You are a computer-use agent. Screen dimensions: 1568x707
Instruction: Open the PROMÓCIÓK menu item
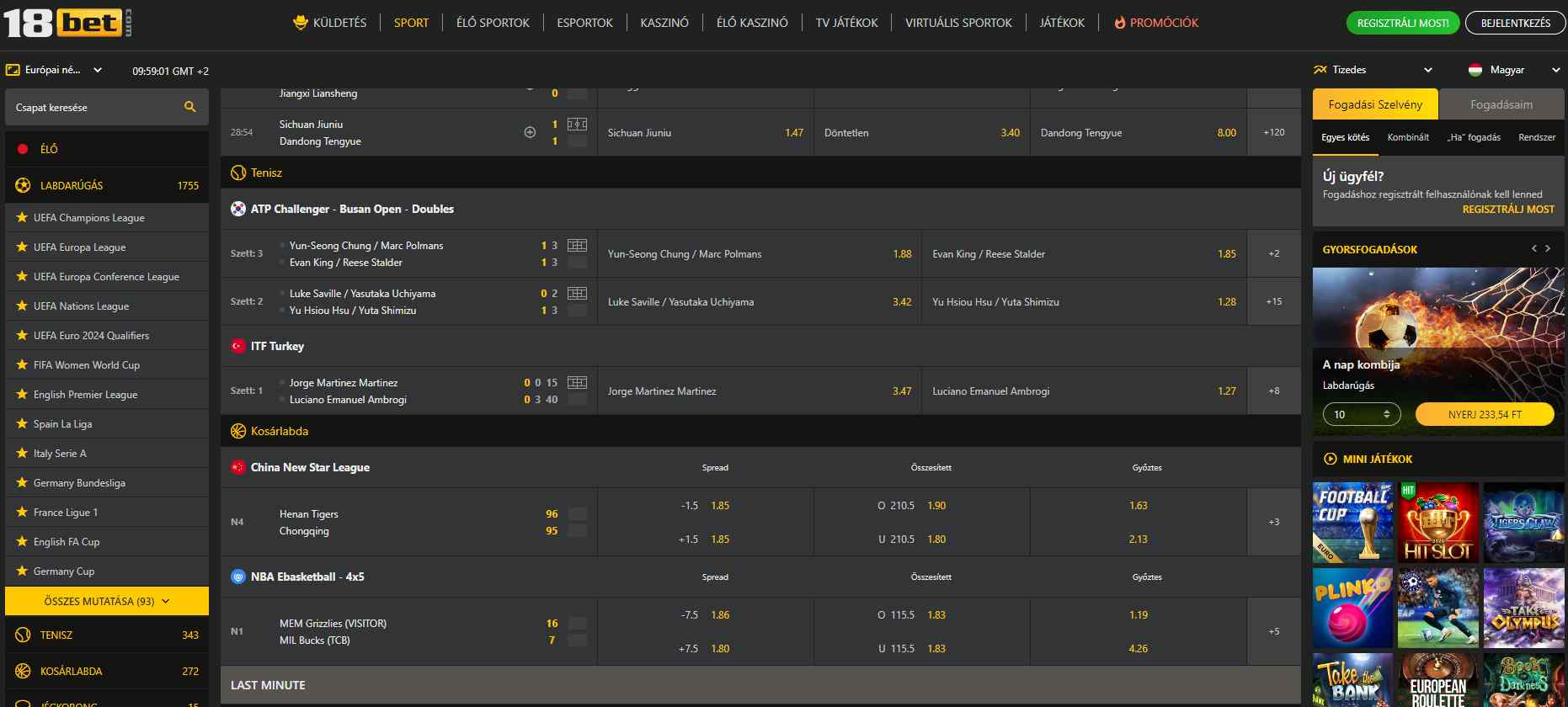pos(1156,23)
